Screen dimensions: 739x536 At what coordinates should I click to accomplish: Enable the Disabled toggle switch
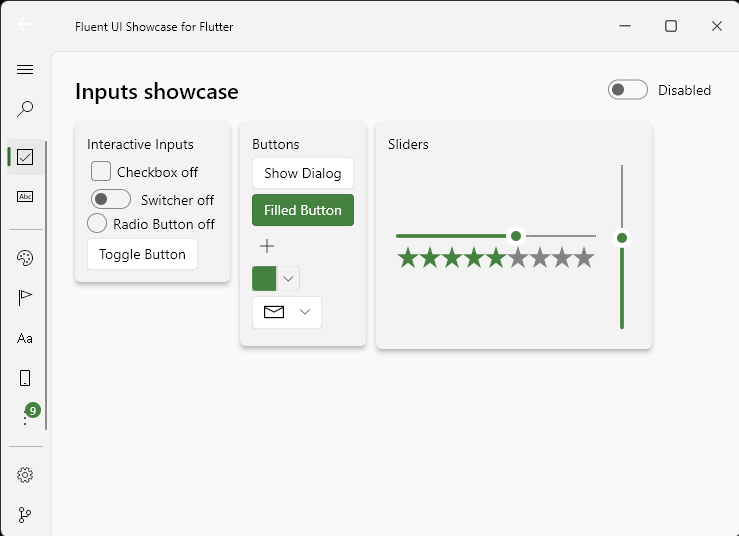click(628, 90)
